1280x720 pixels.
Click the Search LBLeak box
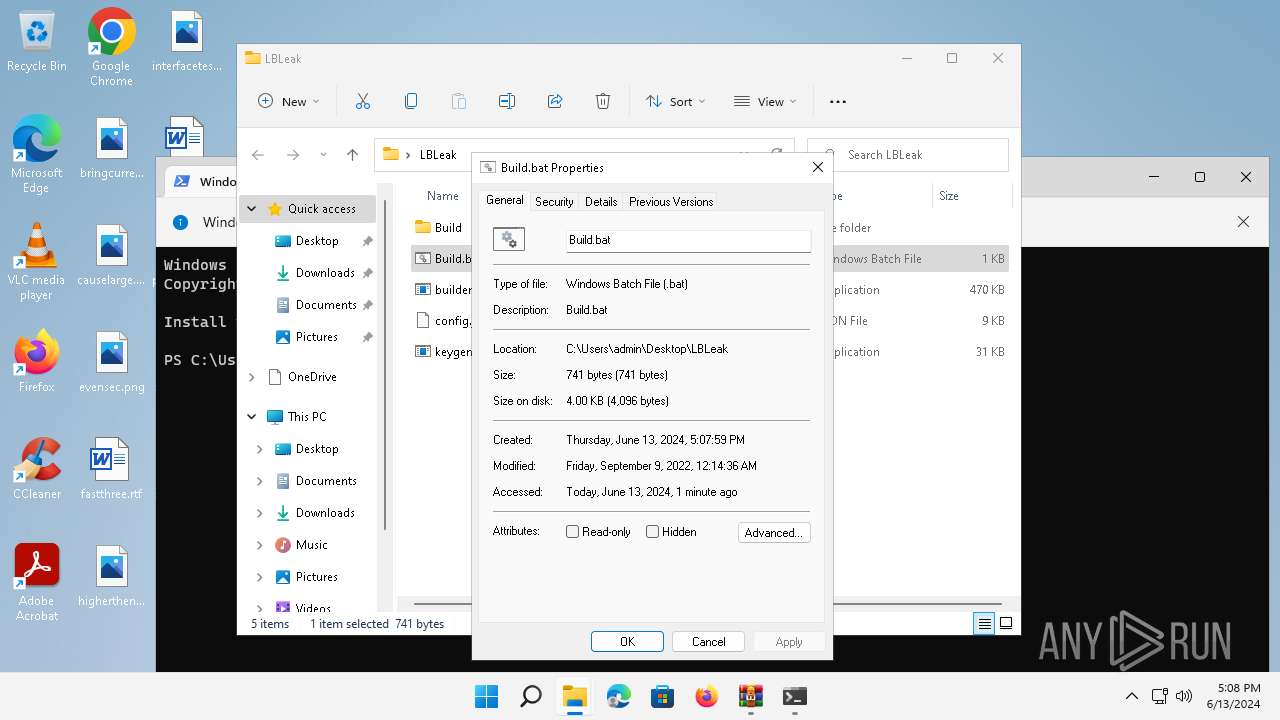coord(908,155)
